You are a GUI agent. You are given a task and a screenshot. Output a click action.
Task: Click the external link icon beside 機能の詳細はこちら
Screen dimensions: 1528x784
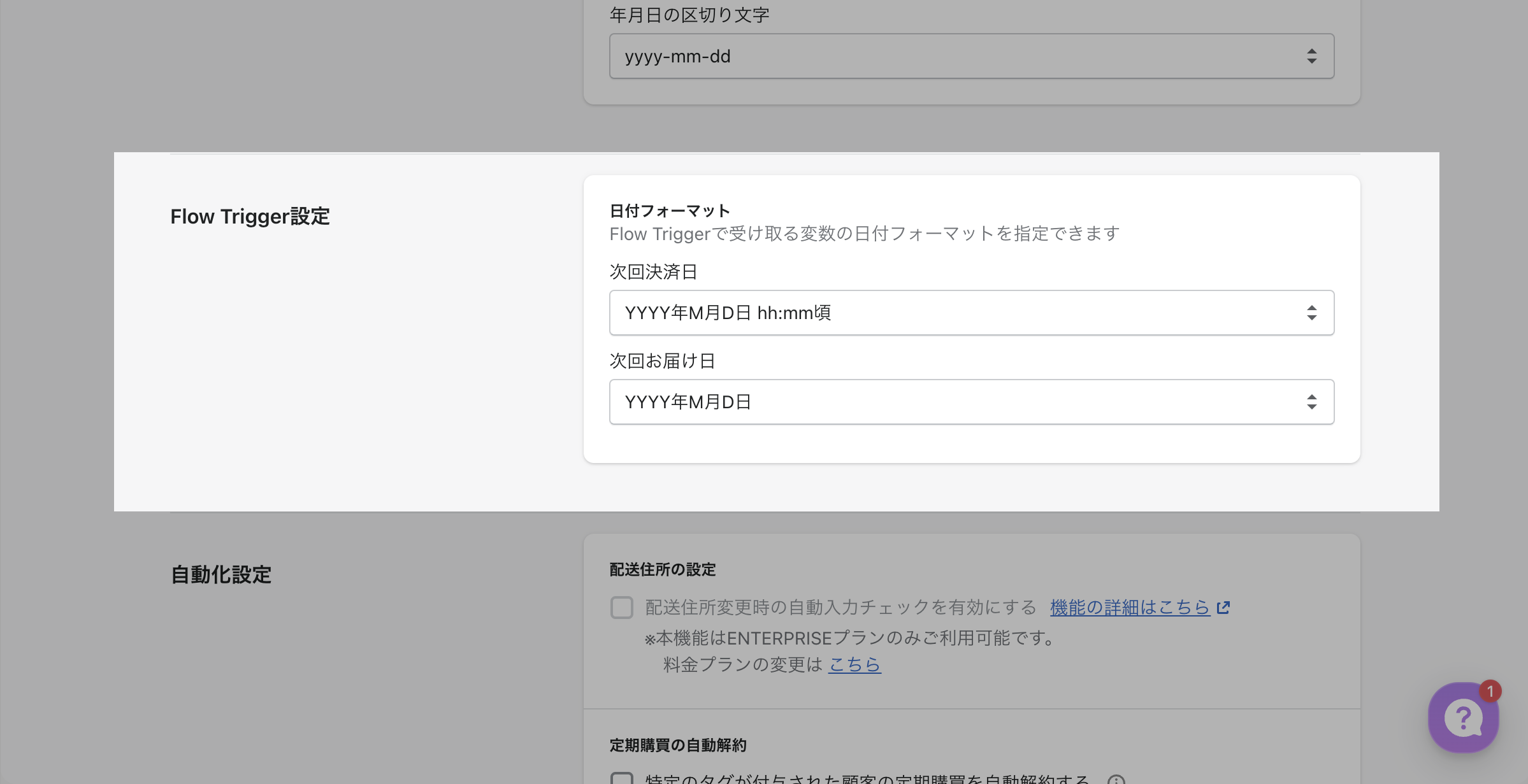tap(1223, 608)
